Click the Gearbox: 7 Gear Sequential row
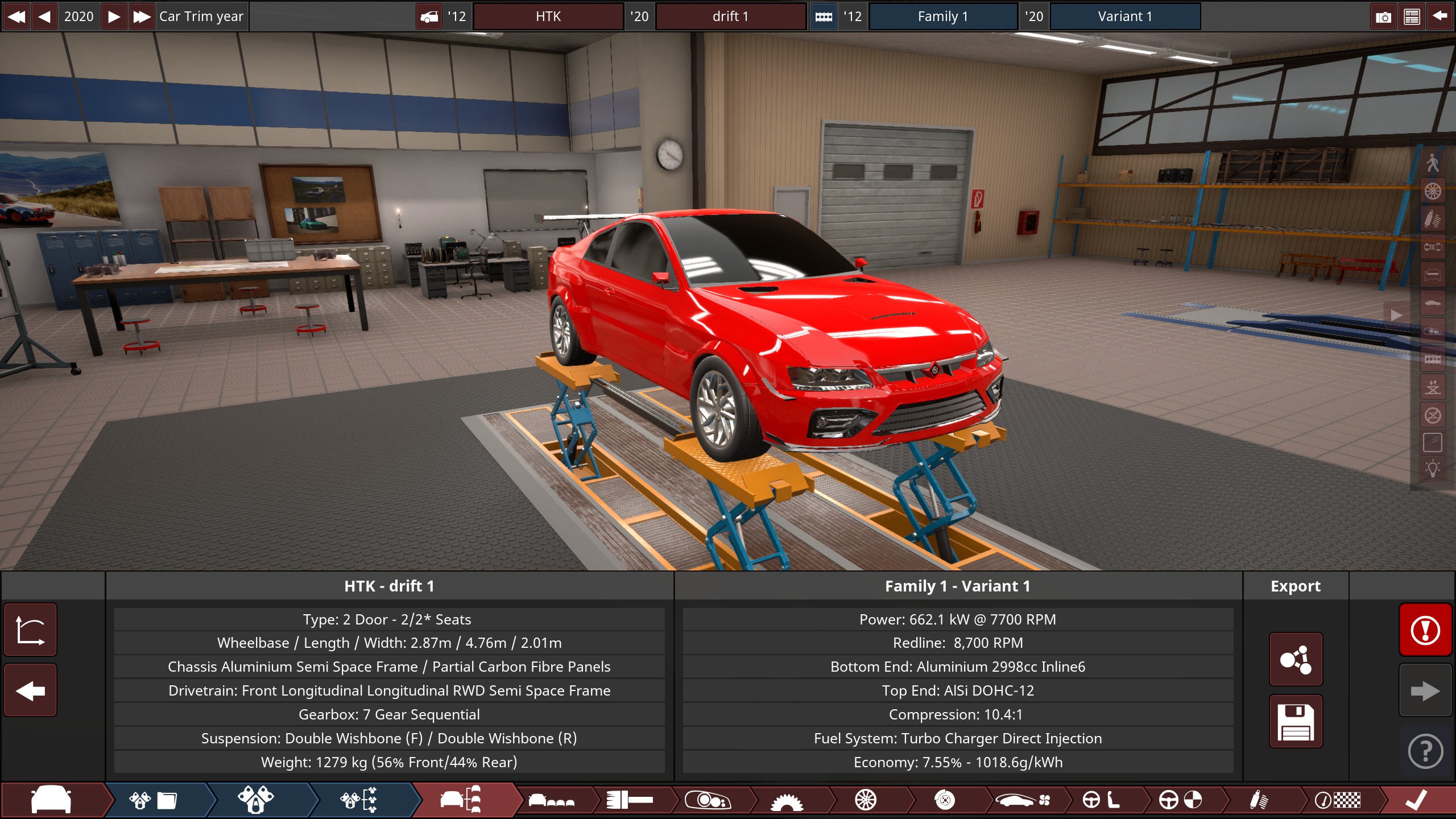This screenshot has width=1456, height=819. (390, 714)
